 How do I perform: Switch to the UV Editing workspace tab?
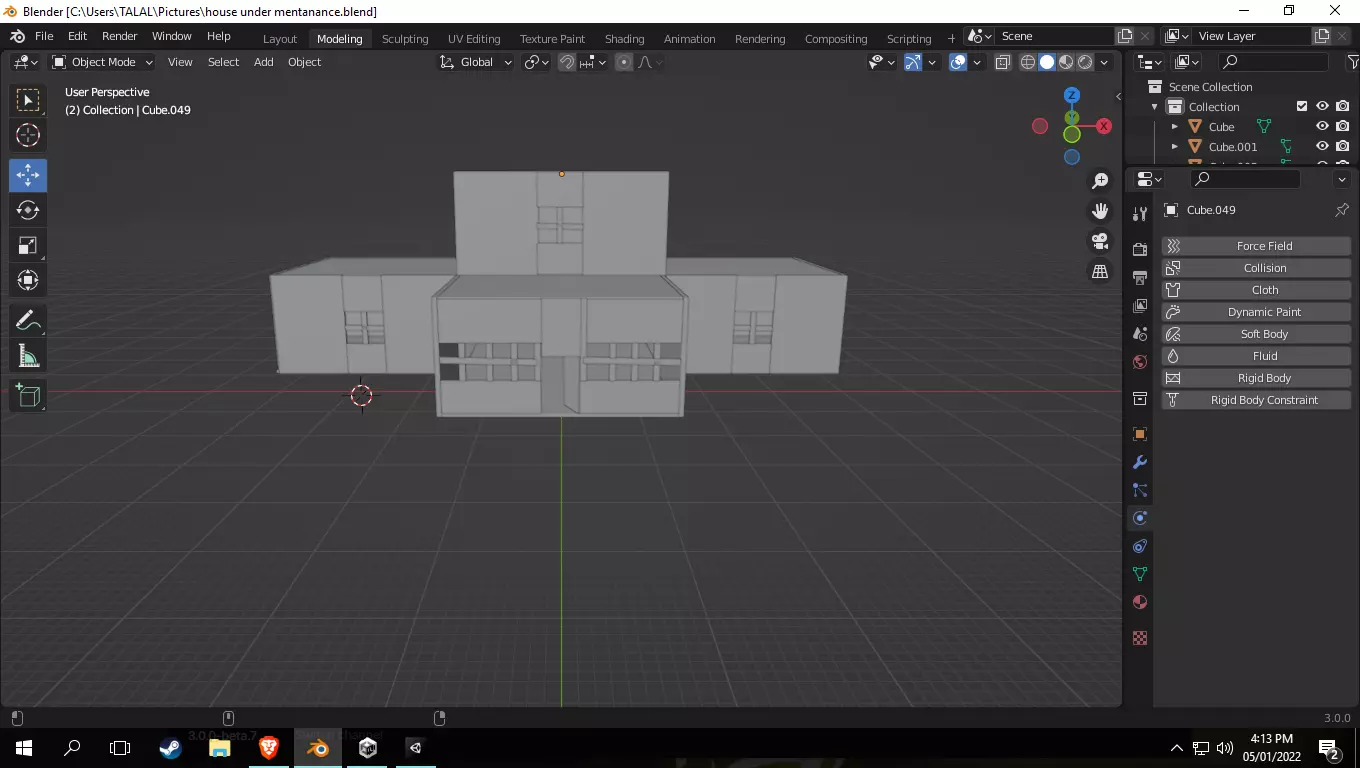(474, 39)
